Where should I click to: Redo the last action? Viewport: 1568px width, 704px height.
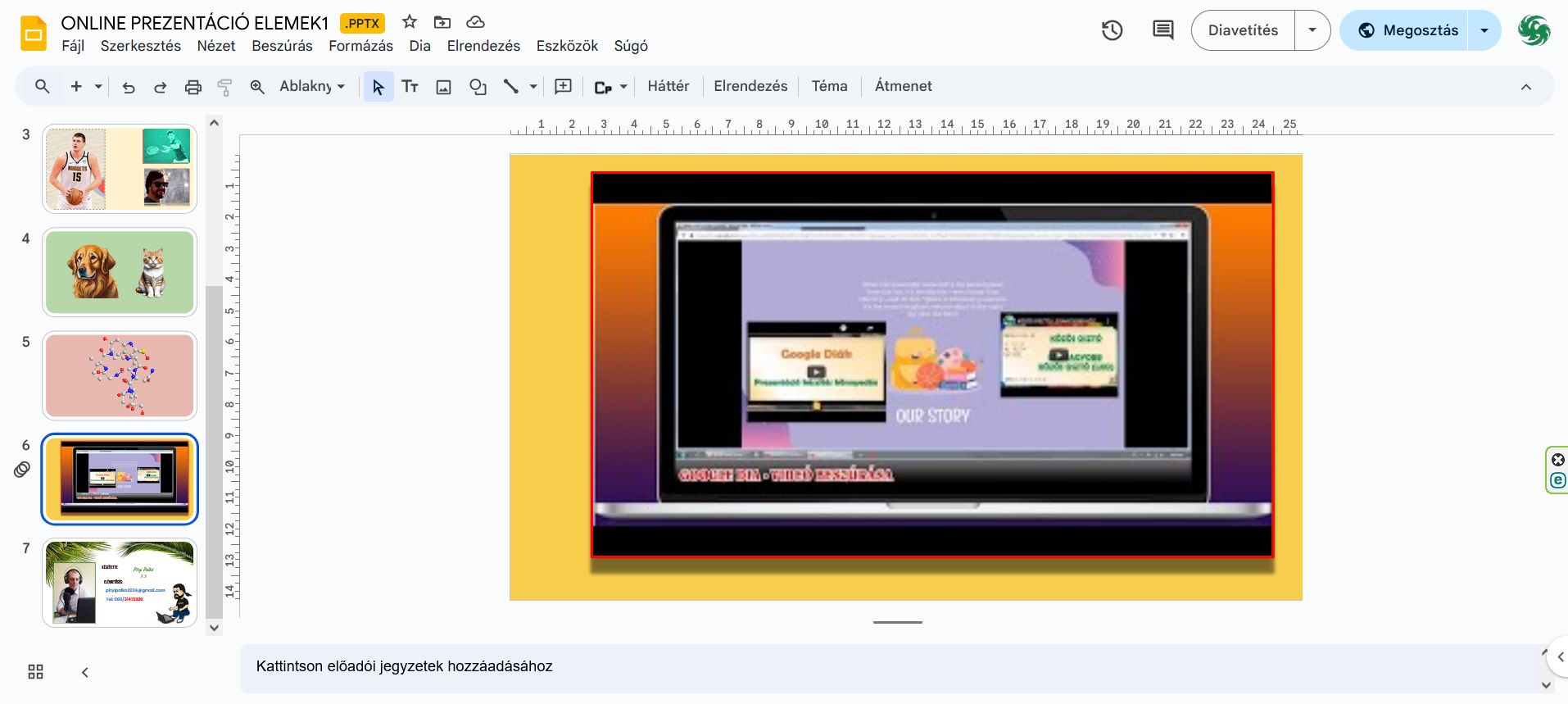[x=161, y=87]
